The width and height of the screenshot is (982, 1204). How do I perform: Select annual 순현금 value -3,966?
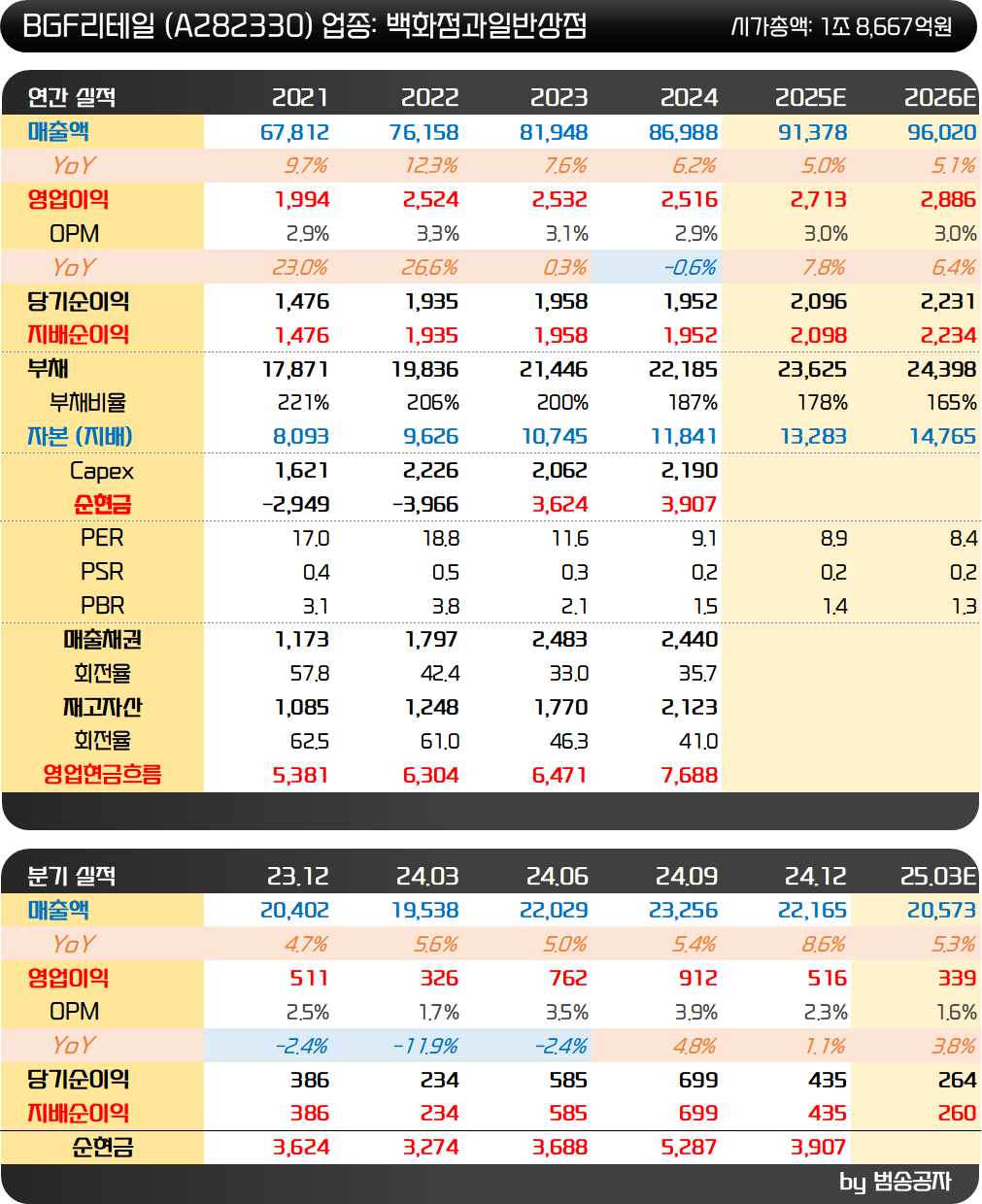click(x=425, y=505)
